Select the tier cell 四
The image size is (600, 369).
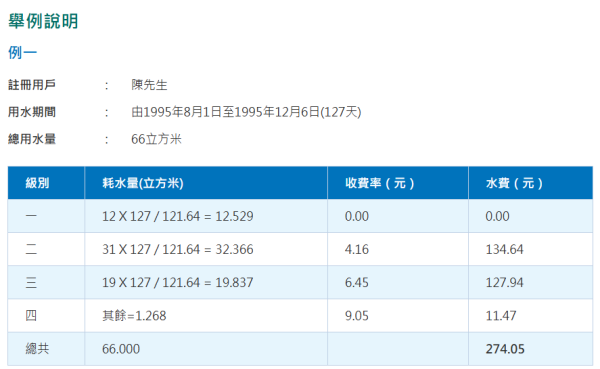click(31, 316)
